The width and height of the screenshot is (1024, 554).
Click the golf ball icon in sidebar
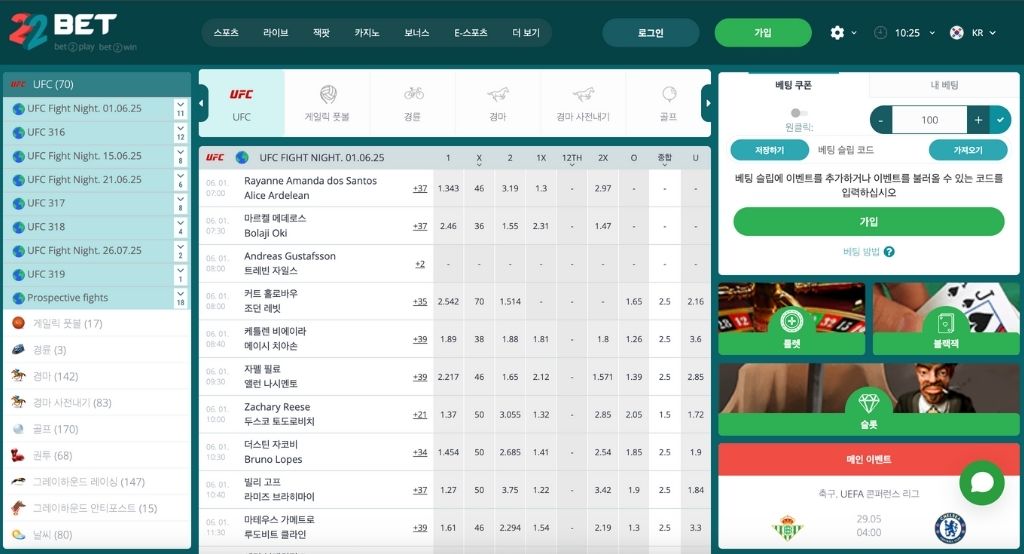pos(18,429)
